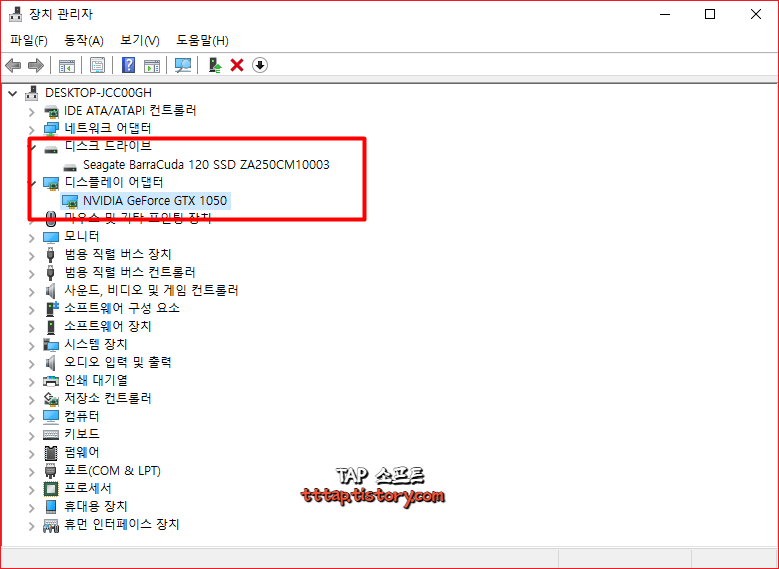779x569 pixels.
Task: Click the 키보드 keyboard icon
Action: tap(51, 434)
